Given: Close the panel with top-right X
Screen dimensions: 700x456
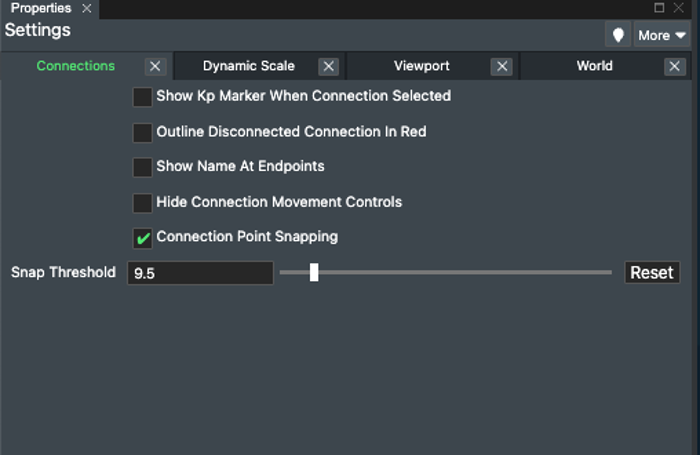Looking at the screenshot, I should pos(679,8).
